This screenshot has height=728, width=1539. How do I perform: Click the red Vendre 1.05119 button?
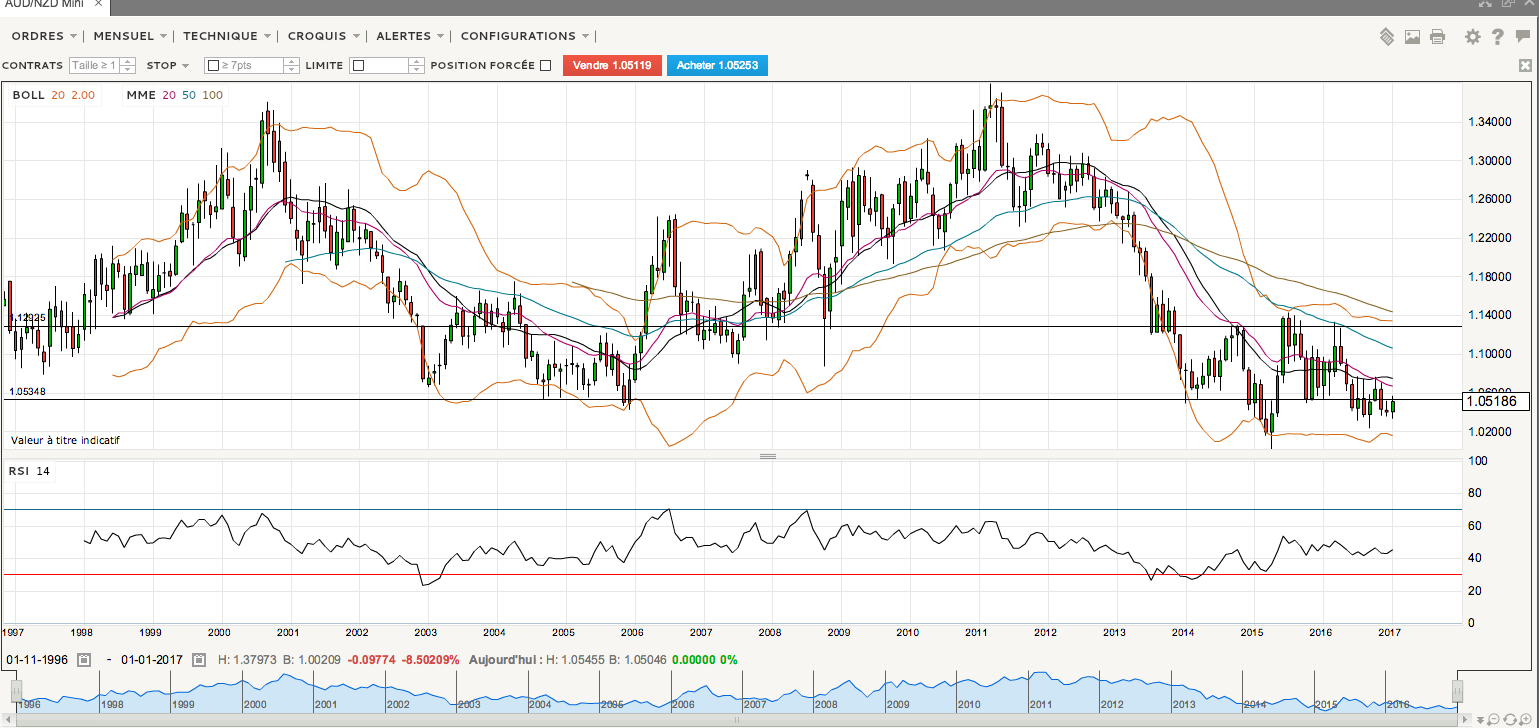612,66
